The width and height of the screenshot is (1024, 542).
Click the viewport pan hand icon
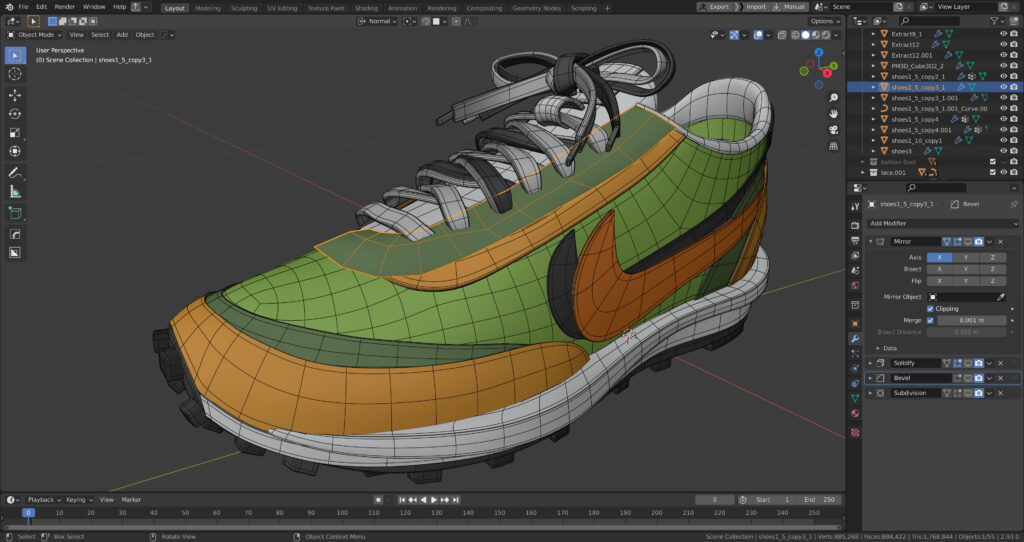833,114
